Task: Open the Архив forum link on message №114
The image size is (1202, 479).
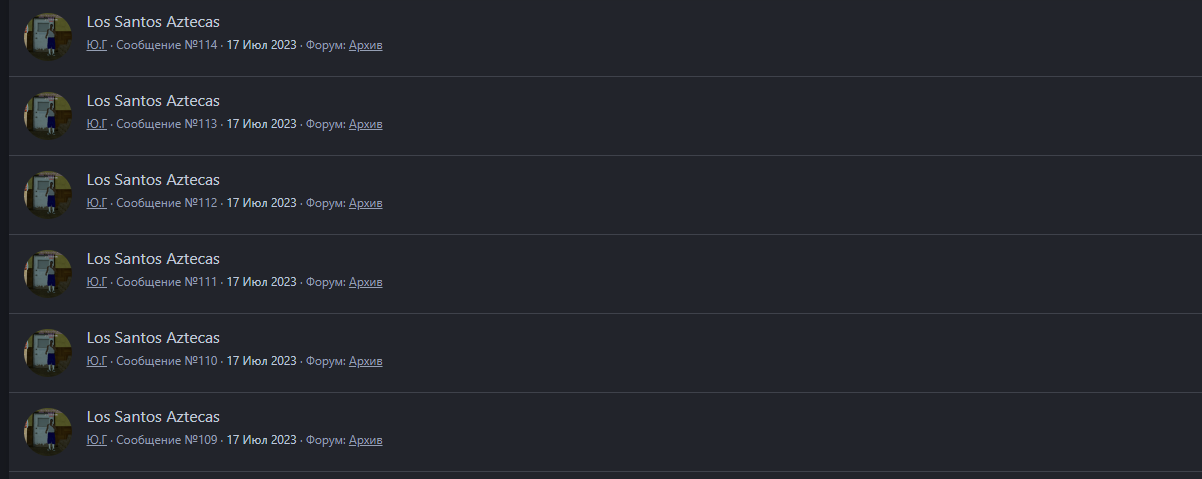Action: pyautogui.click(x=365, y=45)
